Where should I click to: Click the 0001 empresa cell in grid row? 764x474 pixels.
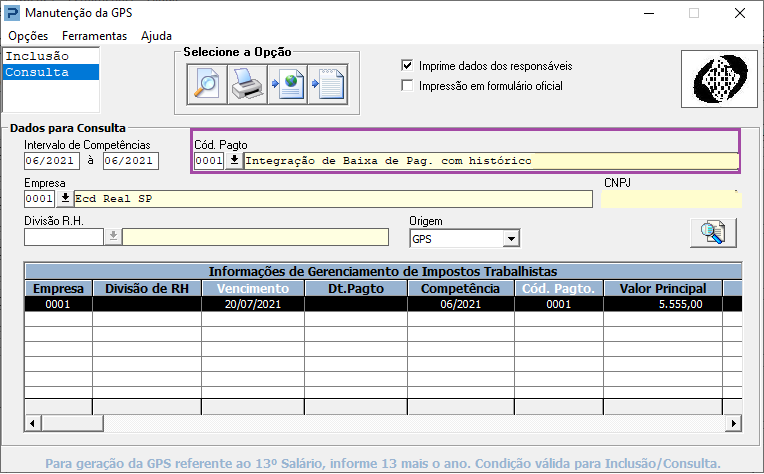58,304
